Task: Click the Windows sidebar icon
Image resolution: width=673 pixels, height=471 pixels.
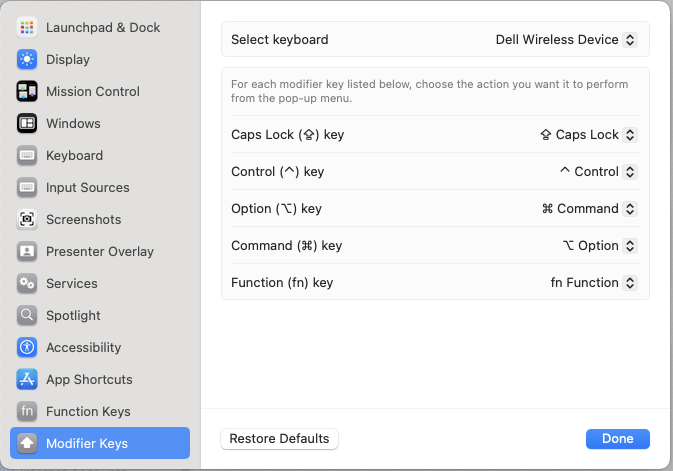Action: (x=27, y=123)
